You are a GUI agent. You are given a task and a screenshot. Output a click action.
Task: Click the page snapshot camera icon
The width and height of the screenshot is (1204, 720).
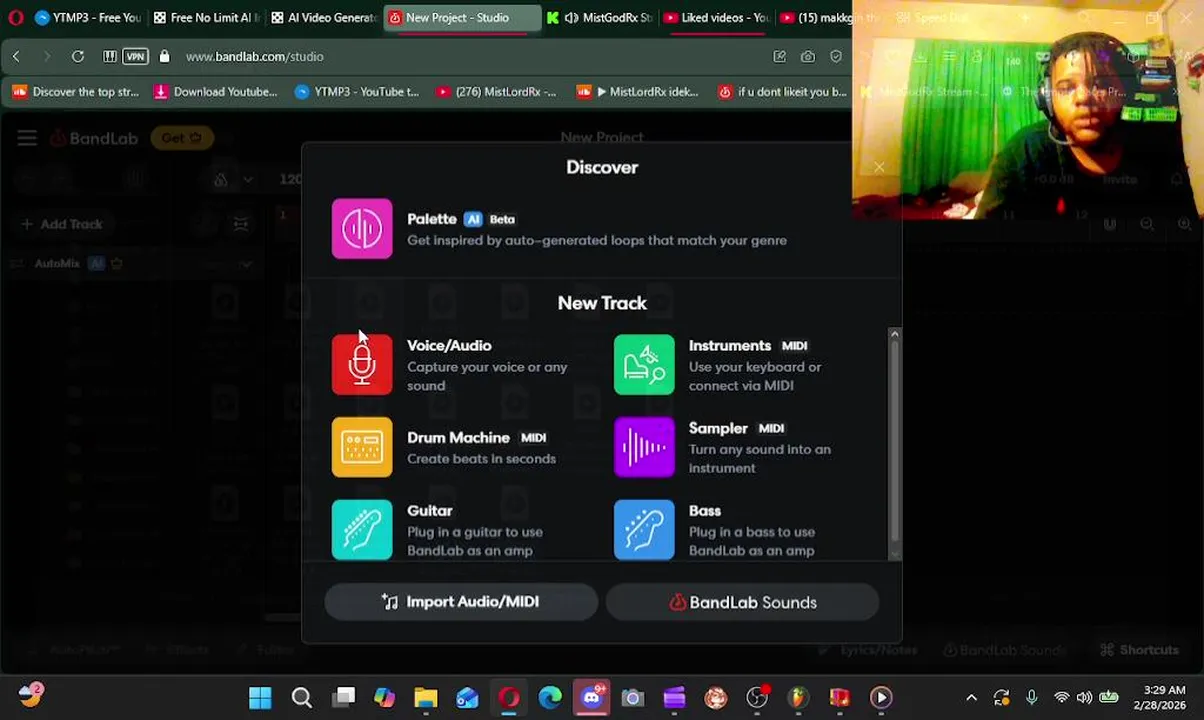[808, 57]
